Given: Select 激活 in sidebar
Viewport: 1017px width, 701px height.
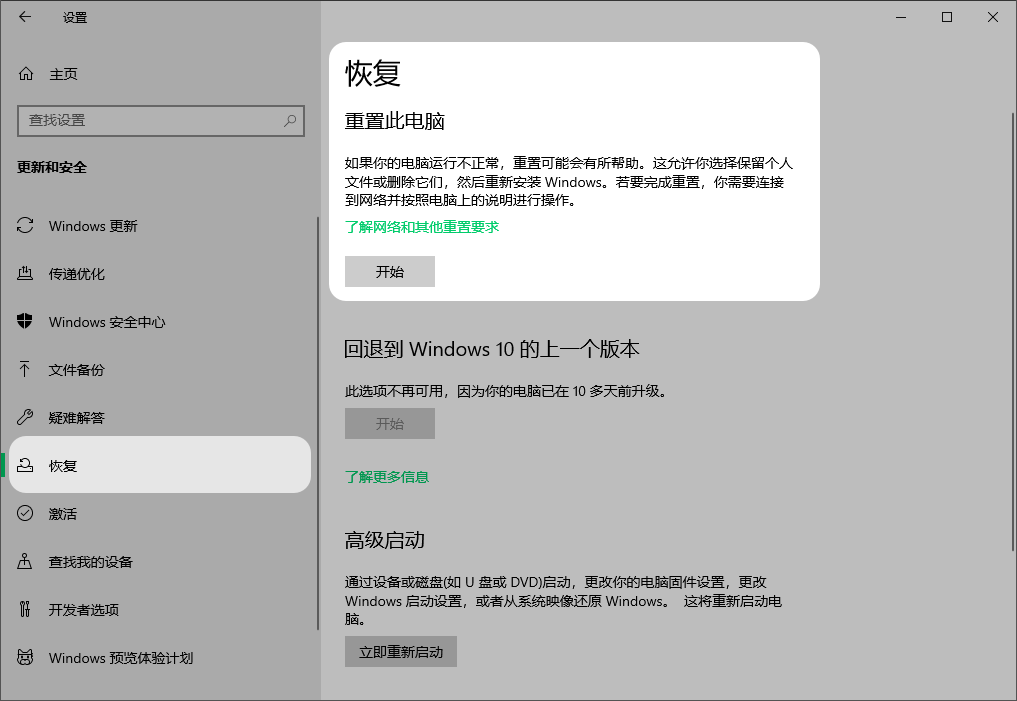Looking at the screenshot, I should coord(161,514).
